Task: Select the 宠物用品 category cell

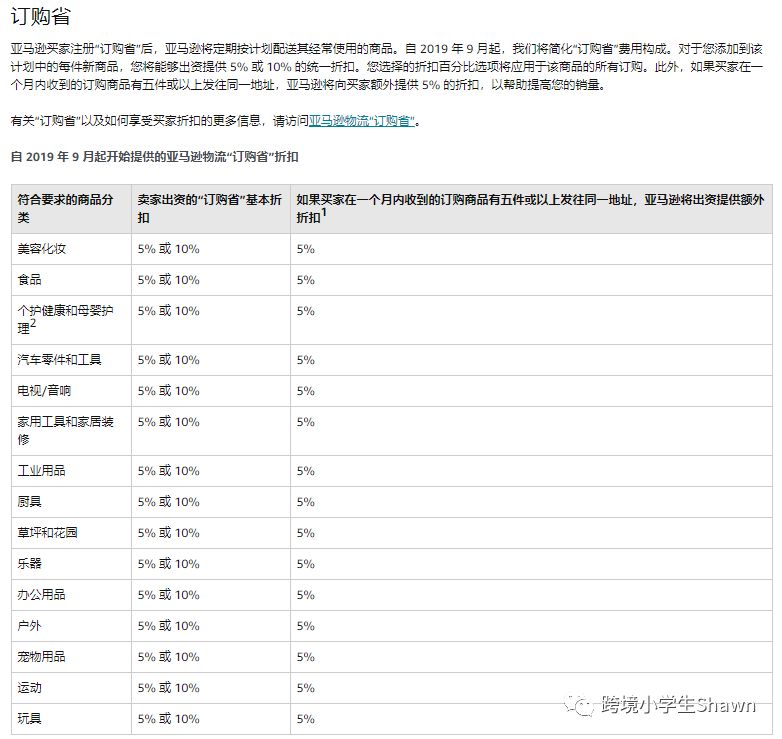Action: click(x=71, y=656)
